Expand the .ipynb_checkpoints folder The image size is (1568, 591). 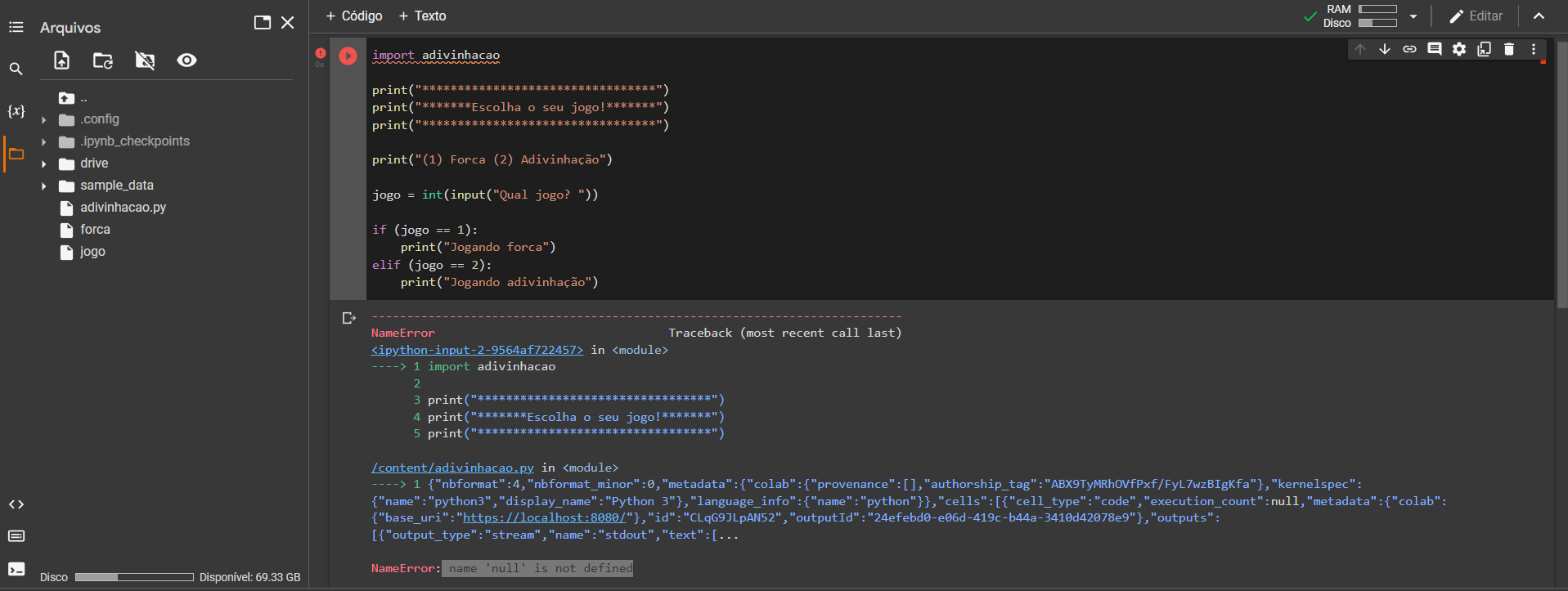click(43, 142)
